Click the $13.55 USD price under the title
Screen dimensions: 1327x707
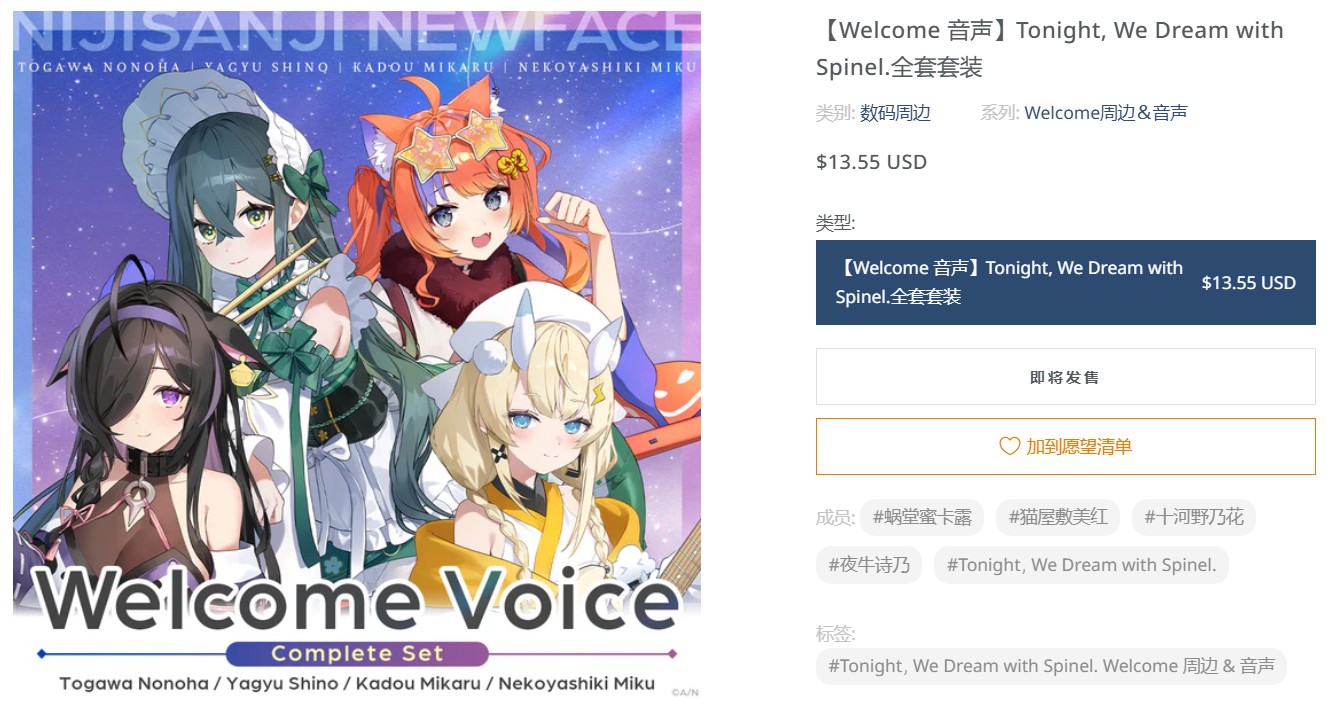tap(871, 162)
